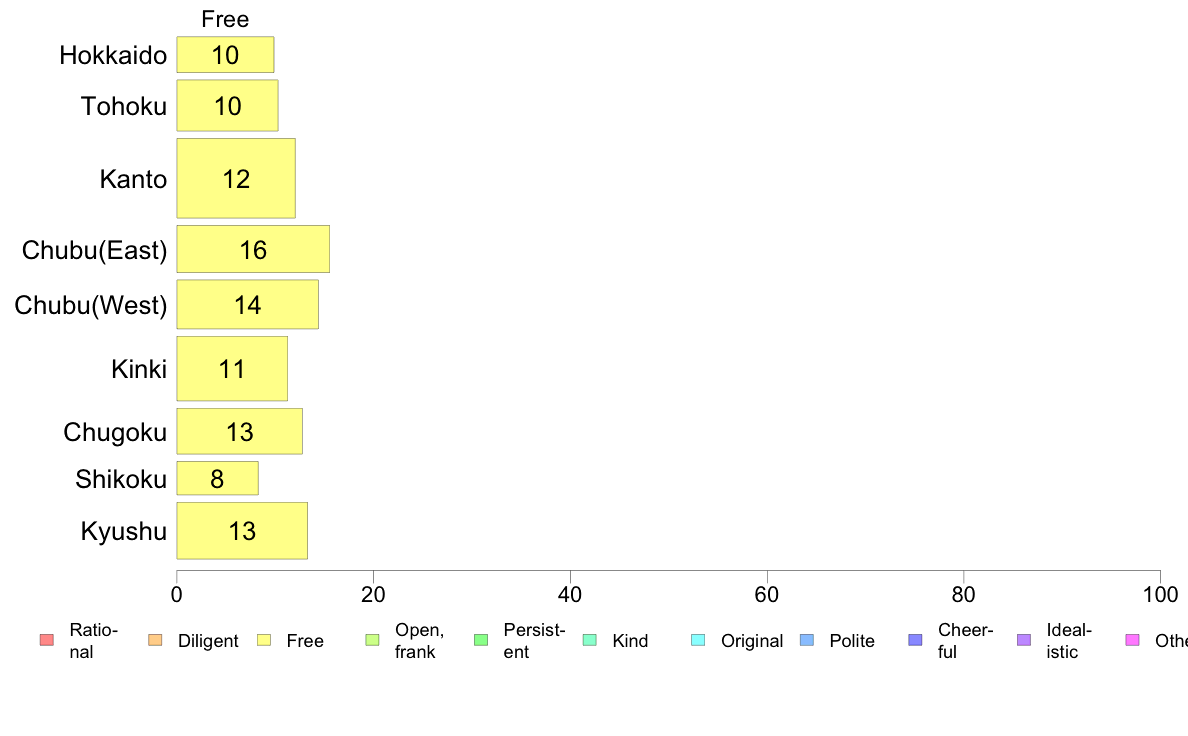
Task: Select the Persistent legend swatch
Action: (x=481, y=640)
